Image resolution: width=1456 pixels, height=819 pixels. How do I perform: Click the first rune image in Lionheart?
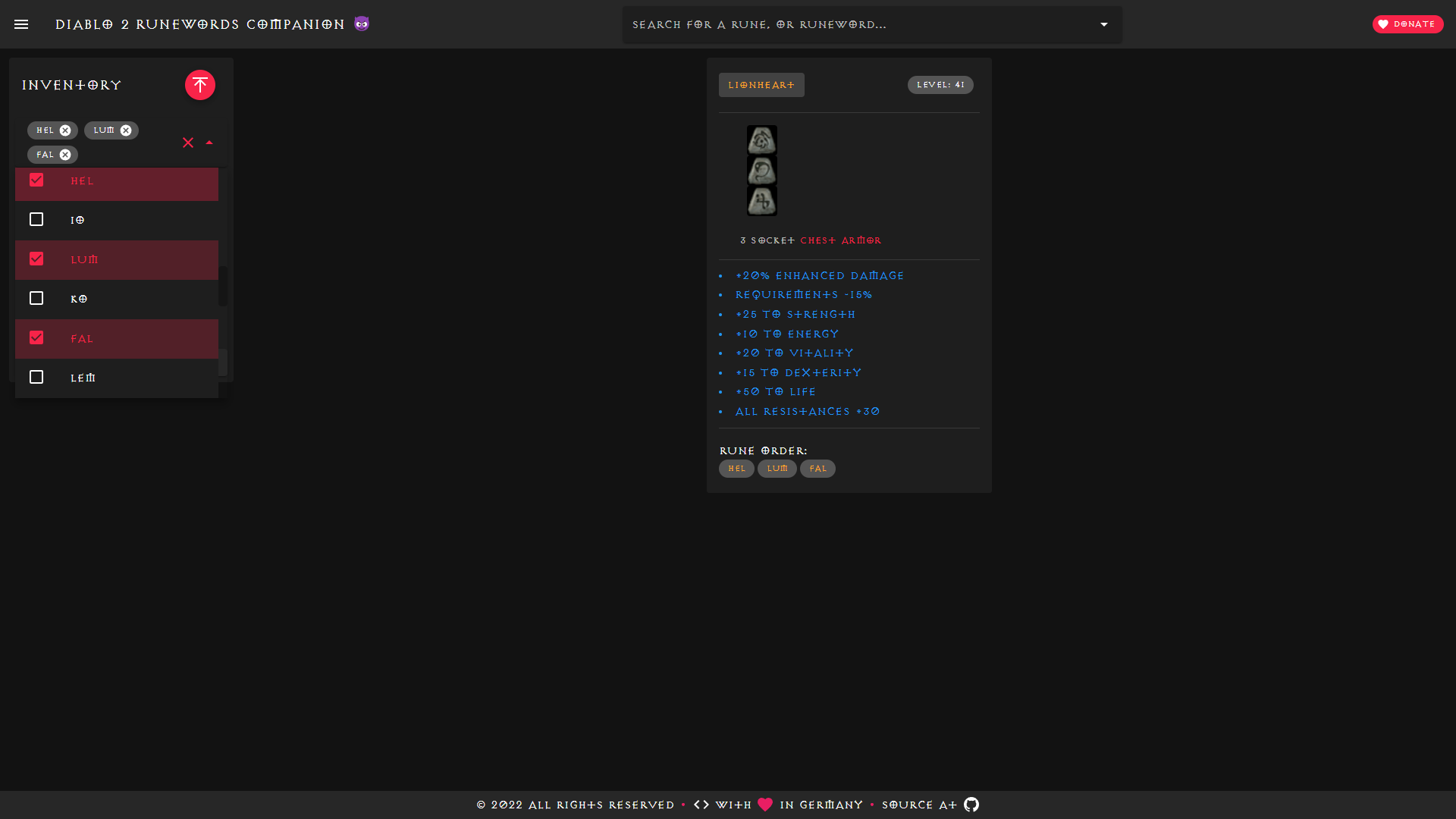[x=762, y=140]
